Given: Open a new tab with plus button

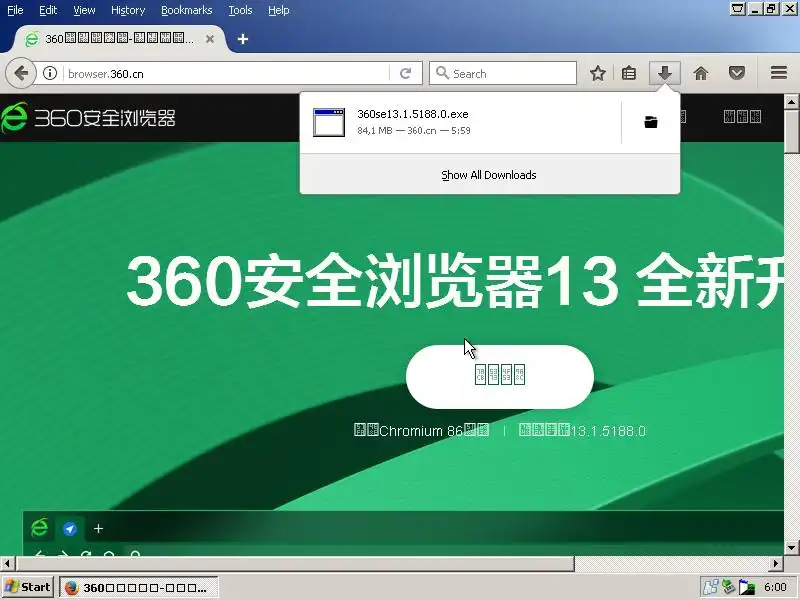Looking at the screenshot, I should point(243,39).
